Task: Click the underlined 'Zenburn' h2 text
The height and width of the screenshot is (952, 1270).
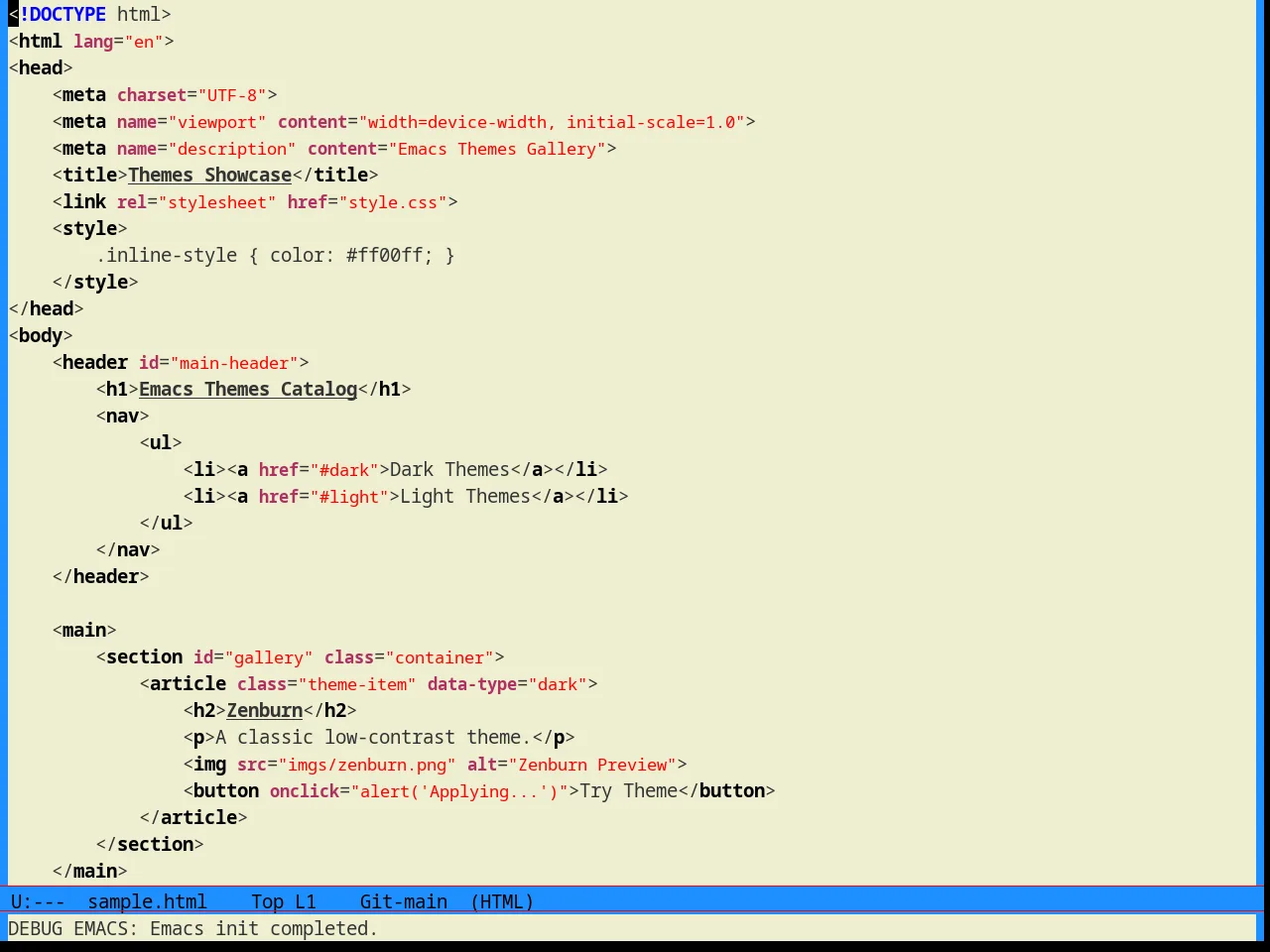Action: 265,710
